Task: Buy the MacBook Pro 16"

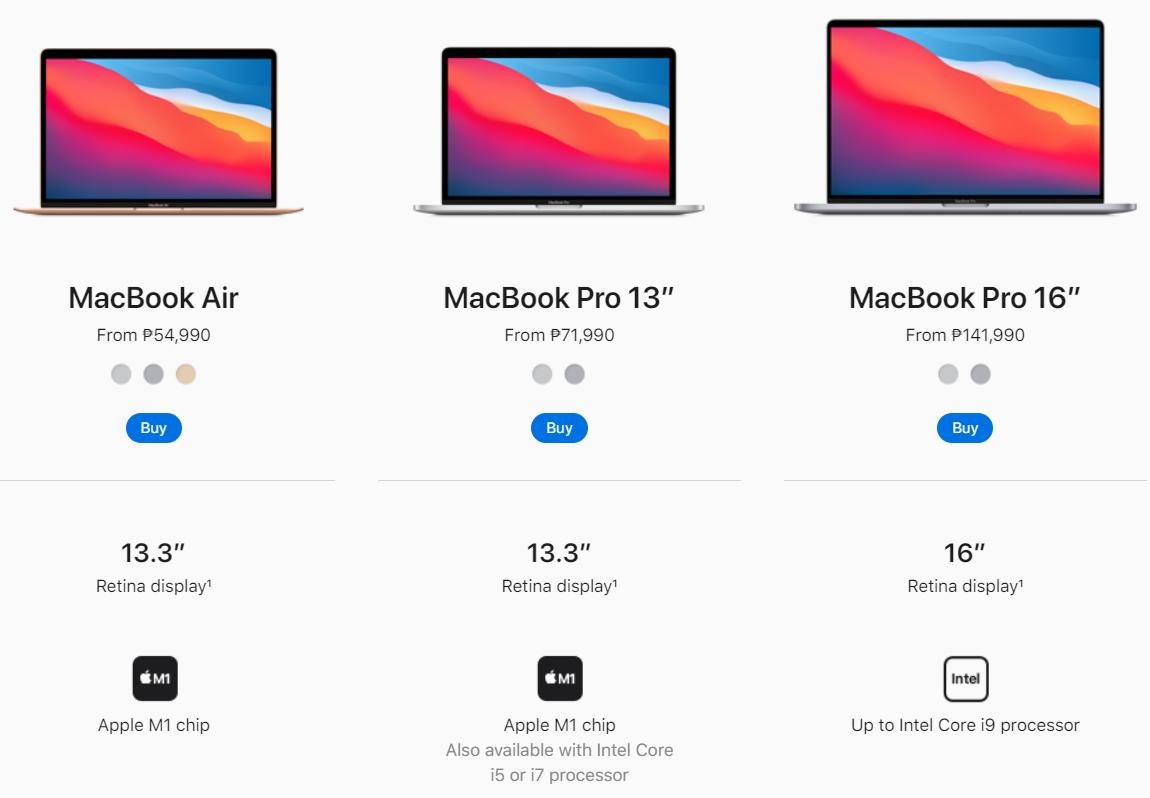Action: (x=965, y=428)
